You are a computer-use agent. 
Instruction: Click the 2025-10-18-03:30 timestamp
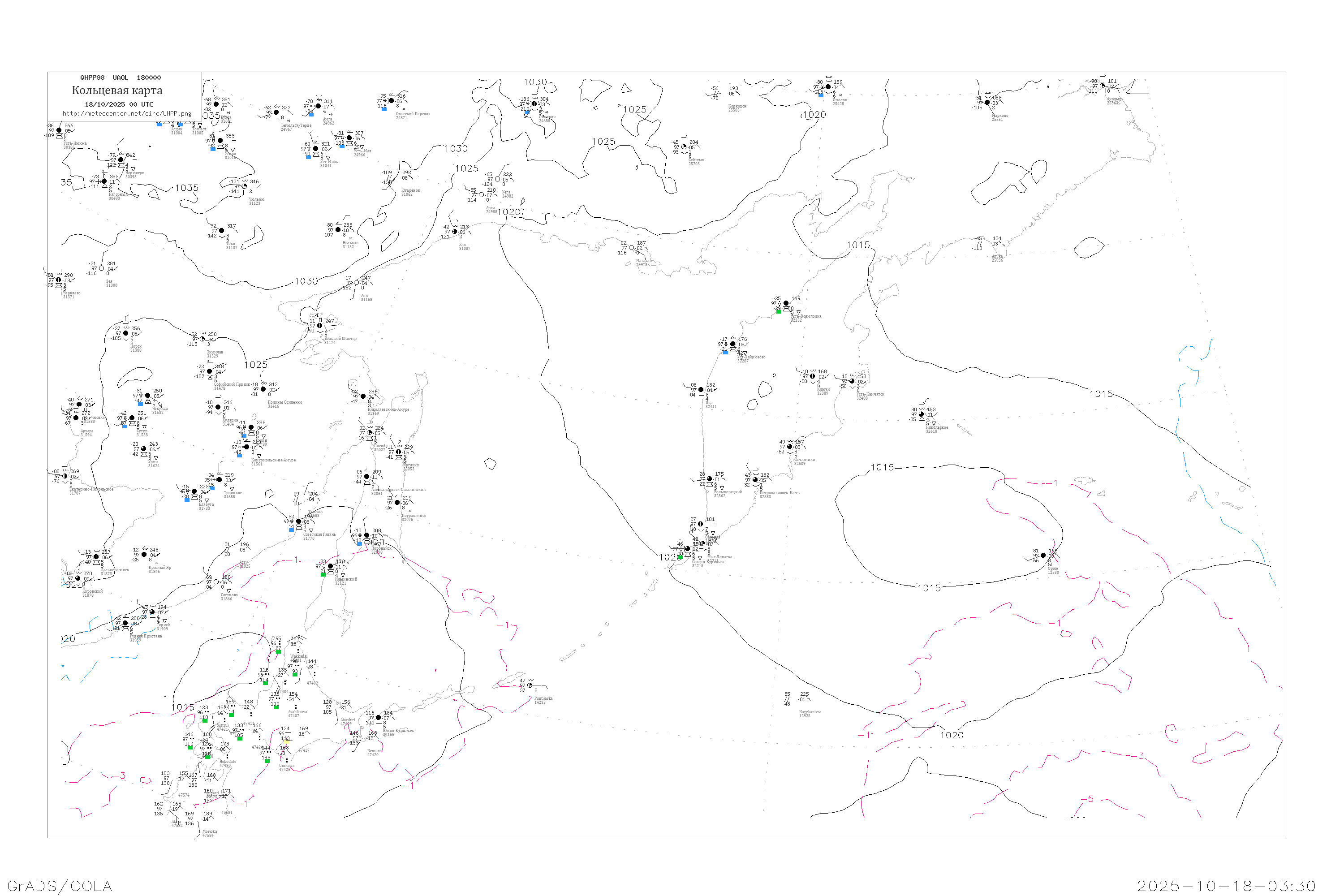(1226, 886)
